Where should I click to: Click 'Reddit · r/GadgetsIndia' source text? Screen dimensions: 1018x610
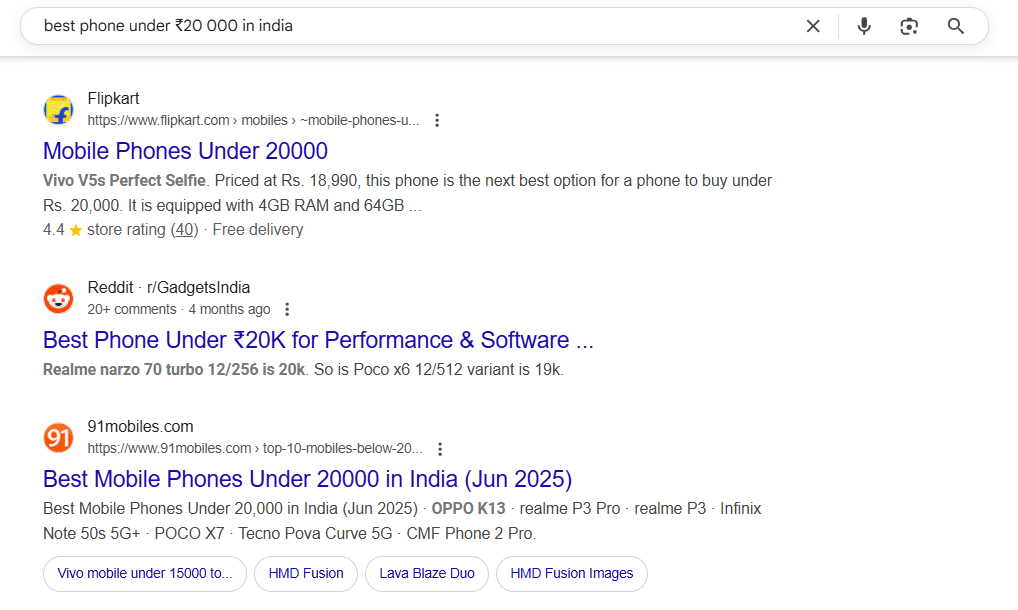coord(169,287)
